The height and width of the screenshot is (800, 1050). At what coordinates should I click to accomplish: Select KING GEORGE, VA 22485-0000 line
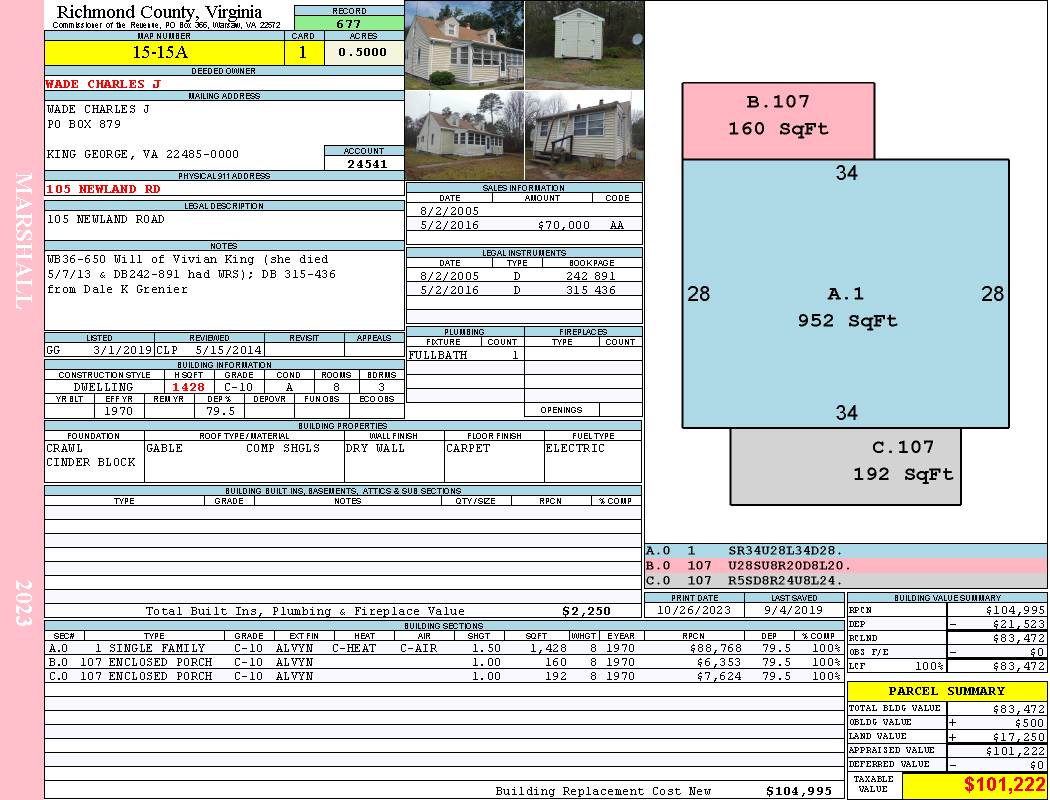(143, 154)
